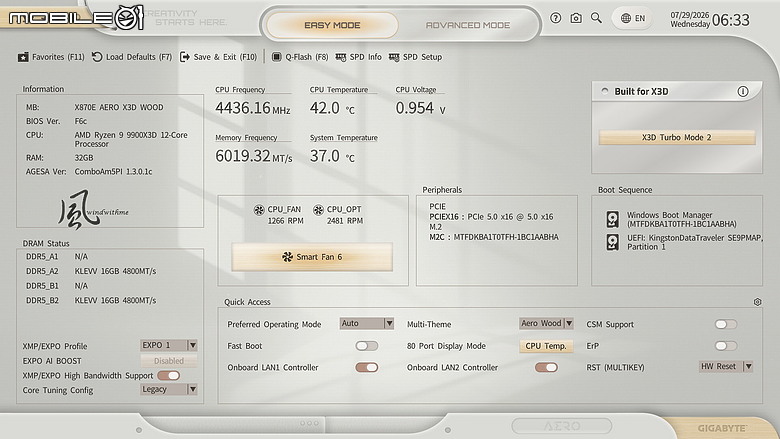This screenshot has height=439, width=780.
Task: Click the globe language icon
Action: point(626,18)
